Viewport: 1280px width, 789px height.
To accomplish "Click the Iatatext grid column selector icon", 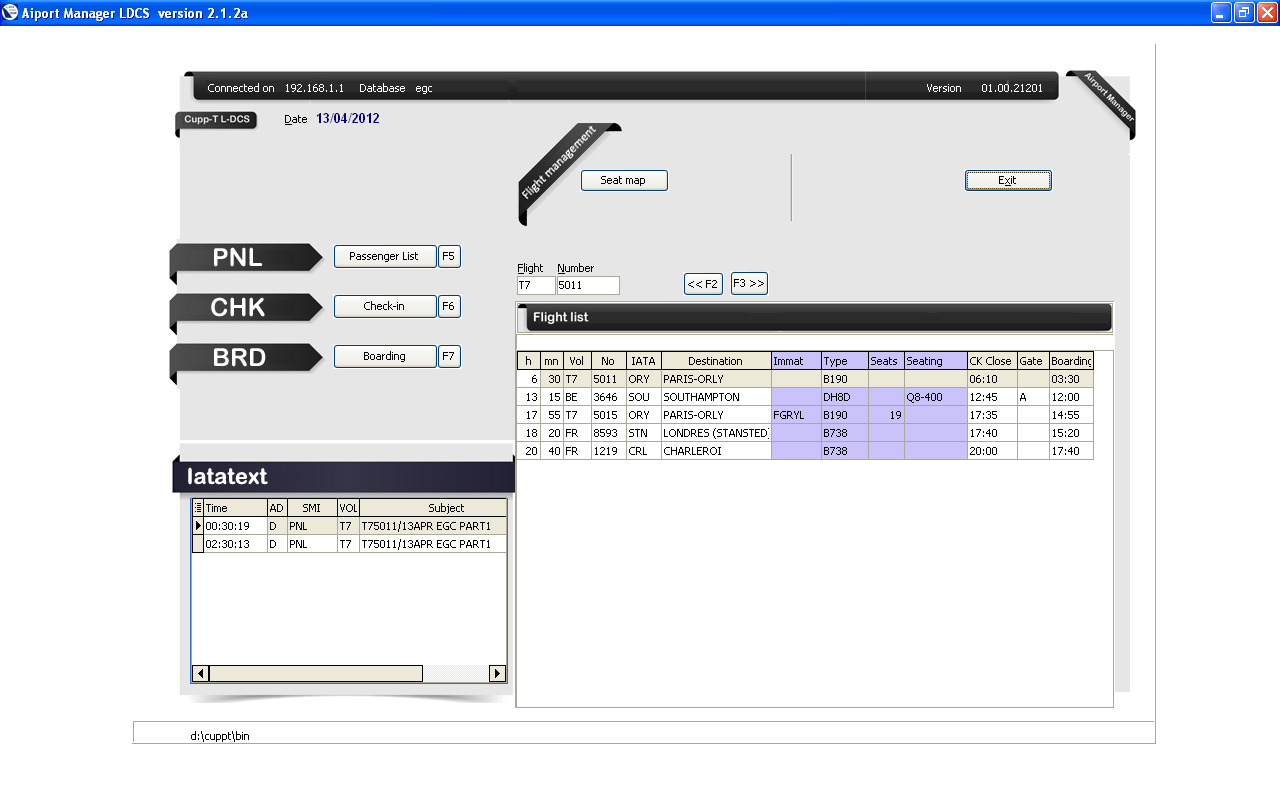I will (x=197, y=508).
